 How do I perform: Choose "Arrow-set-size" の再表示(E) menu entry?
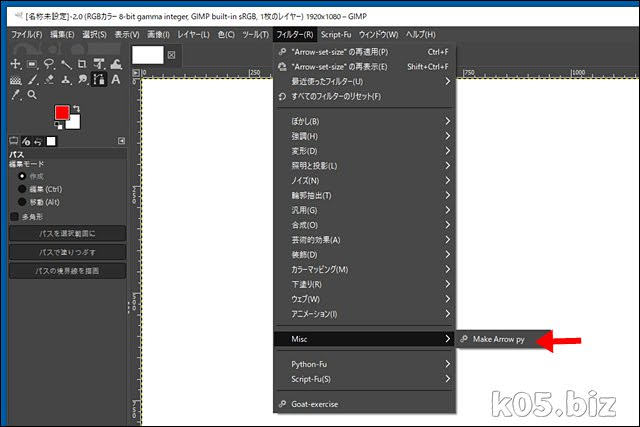(x=364, y=67)
